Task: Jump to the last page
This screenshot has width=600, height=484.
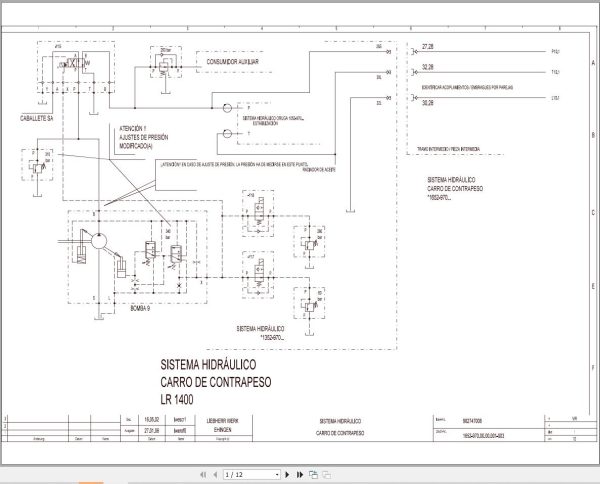Action: (300, 474)
